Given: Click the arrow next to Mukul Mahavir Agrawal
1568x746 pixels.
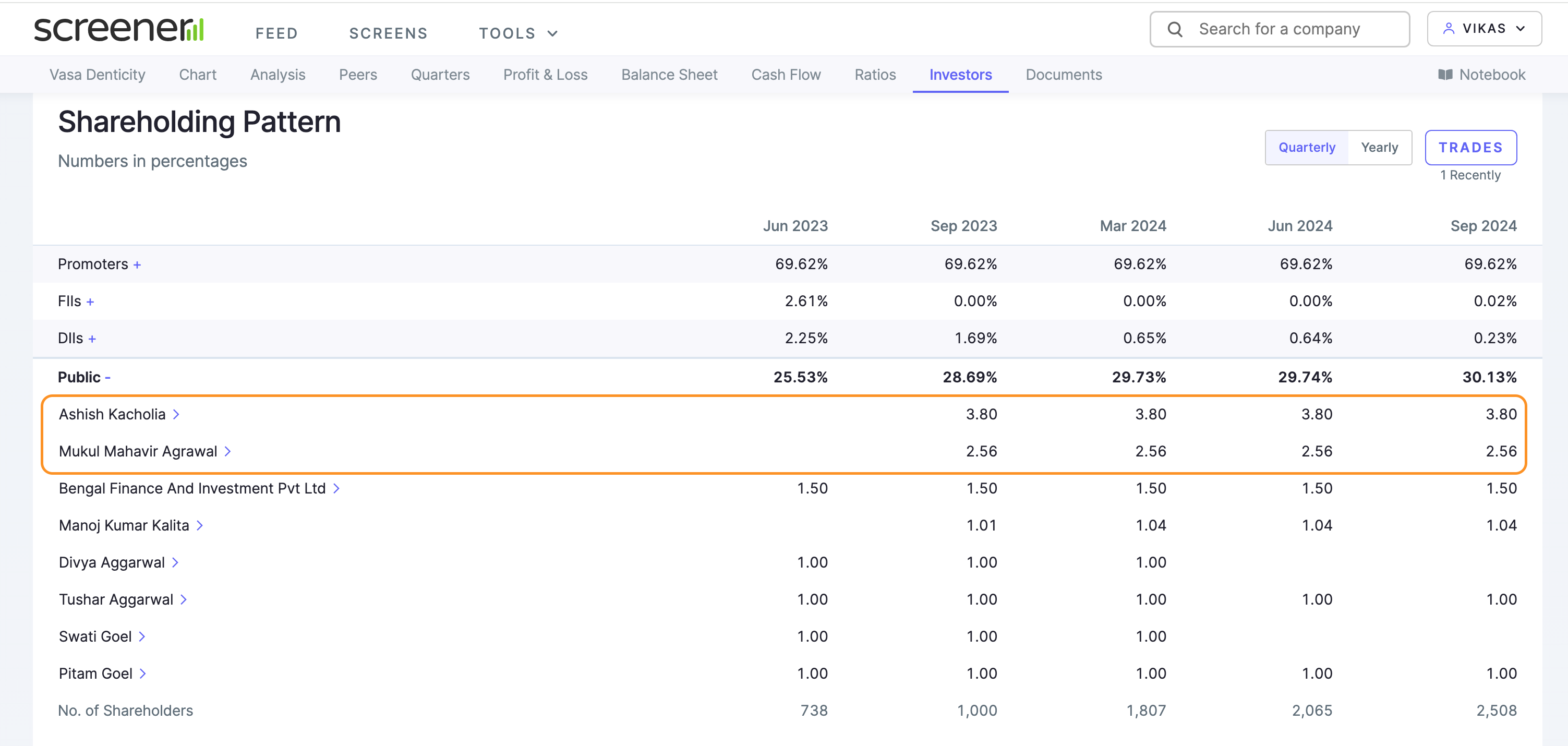Looking at the screenshot, I should point(227,451).
